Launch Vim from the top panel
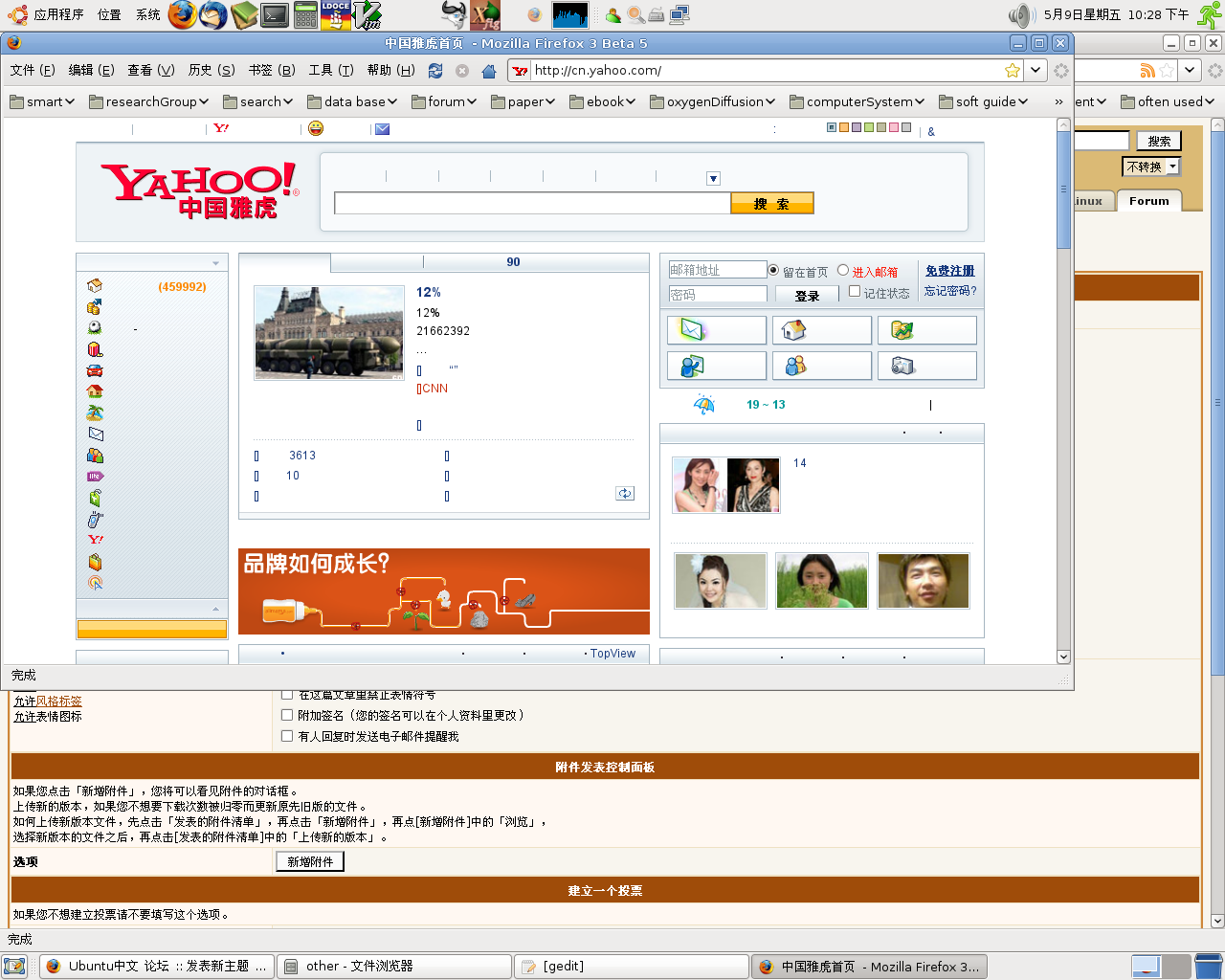Viewport: 1225px width, 980px height. (x=367, y=14)
